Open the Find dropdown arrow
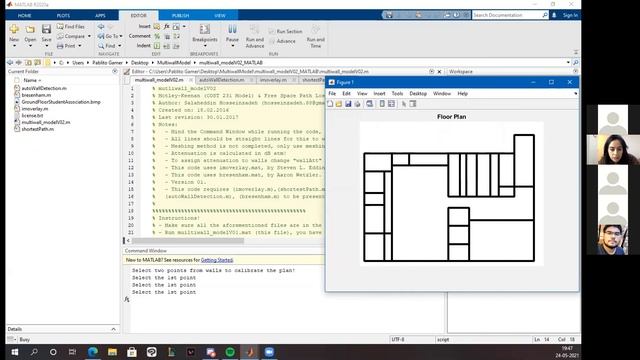Screen dimensions: 640x360 tap(120, 46)
